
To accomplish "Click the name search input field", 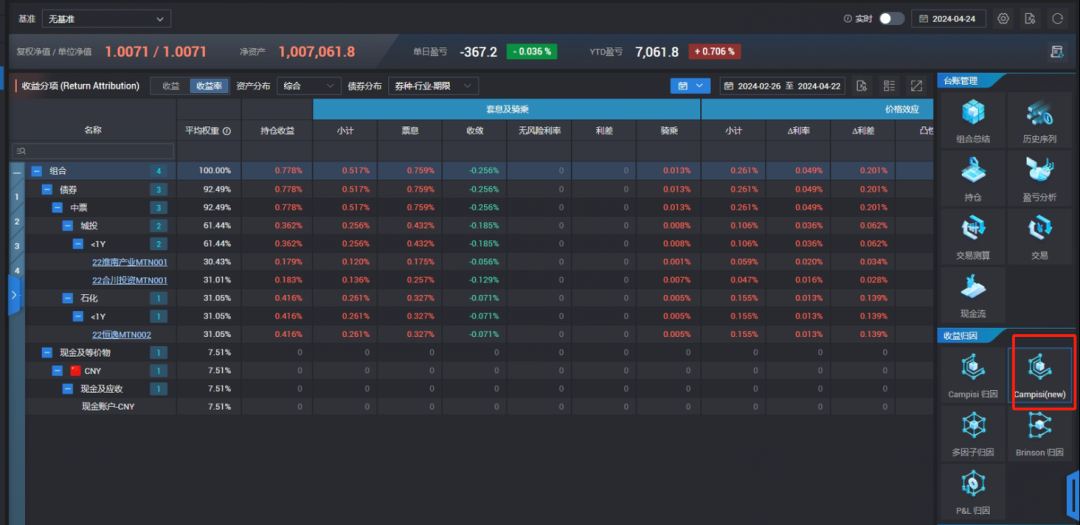I will (x=93, y=151).
